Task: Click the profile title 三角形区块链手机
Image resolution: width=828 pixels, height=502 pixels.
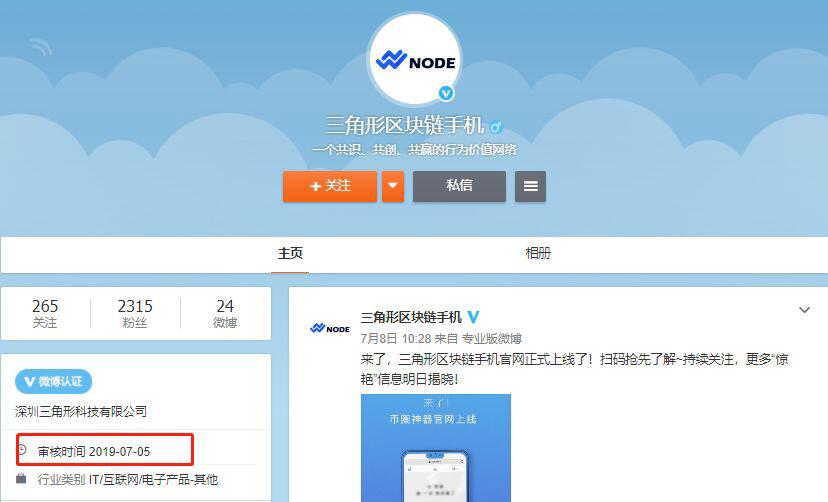Action: 404,126
